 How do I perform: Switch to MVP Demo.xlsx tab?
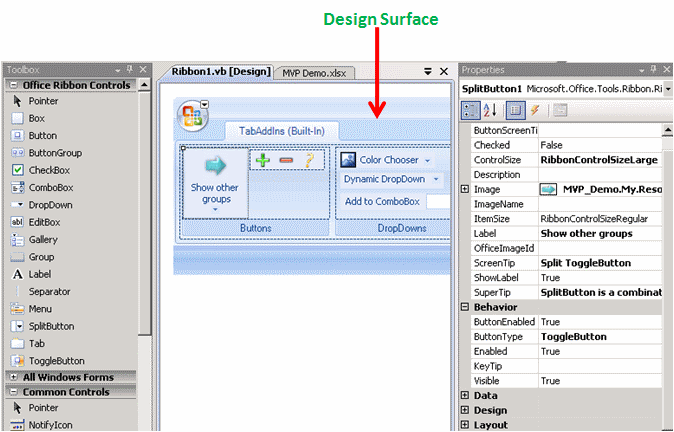click(314, 73)
